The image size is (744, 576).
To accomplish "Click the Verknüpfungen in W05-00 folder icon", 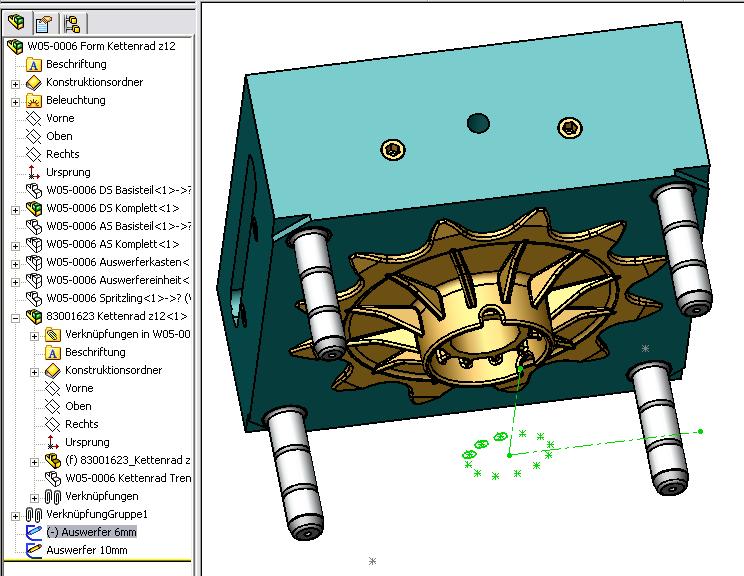I will pos(53,334).
